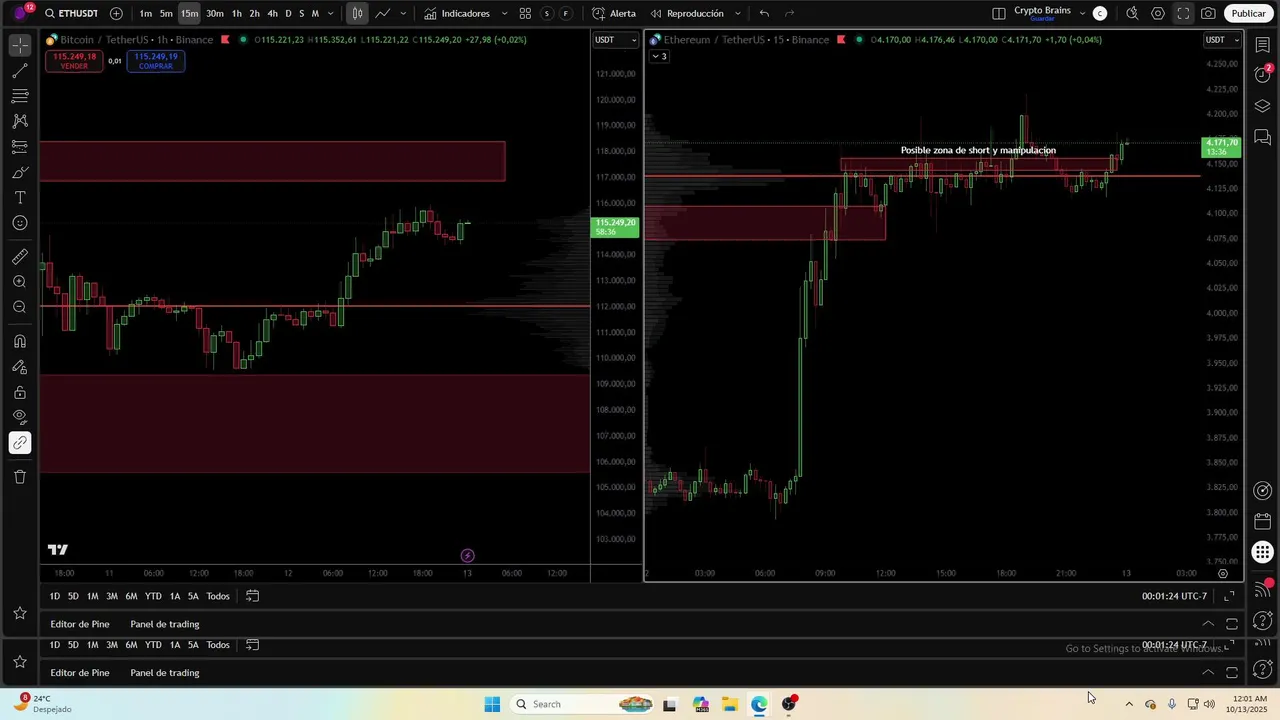
Task: Toggle hide all drawings eye icon
Action: (20, 418)
